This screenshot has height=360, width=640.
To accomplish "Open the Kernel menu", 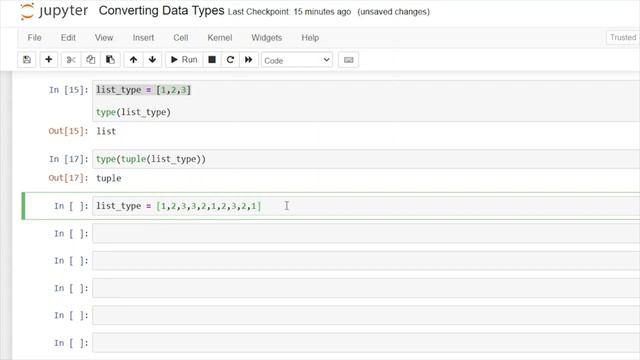I will click(220, 38).
